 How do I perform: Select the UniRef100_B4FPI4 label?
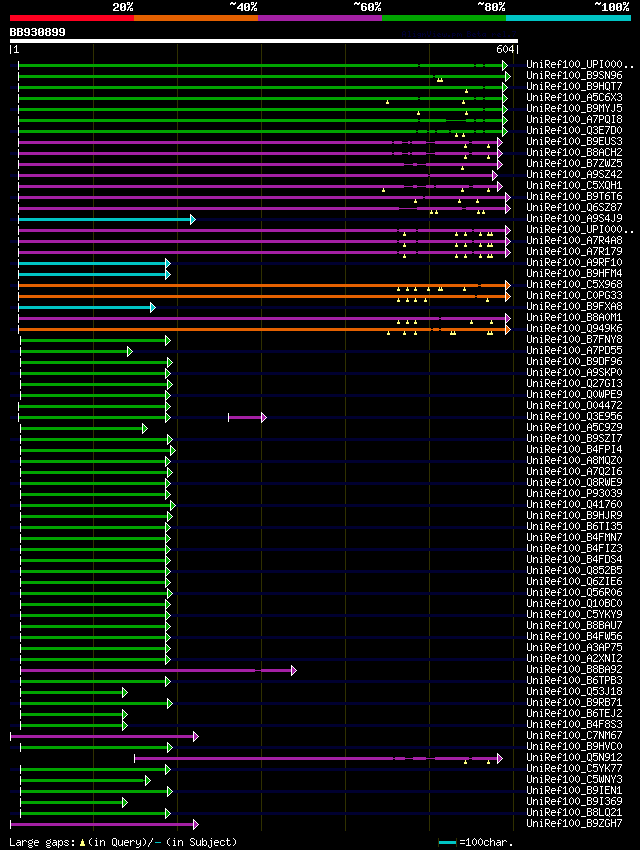point(574,449)
